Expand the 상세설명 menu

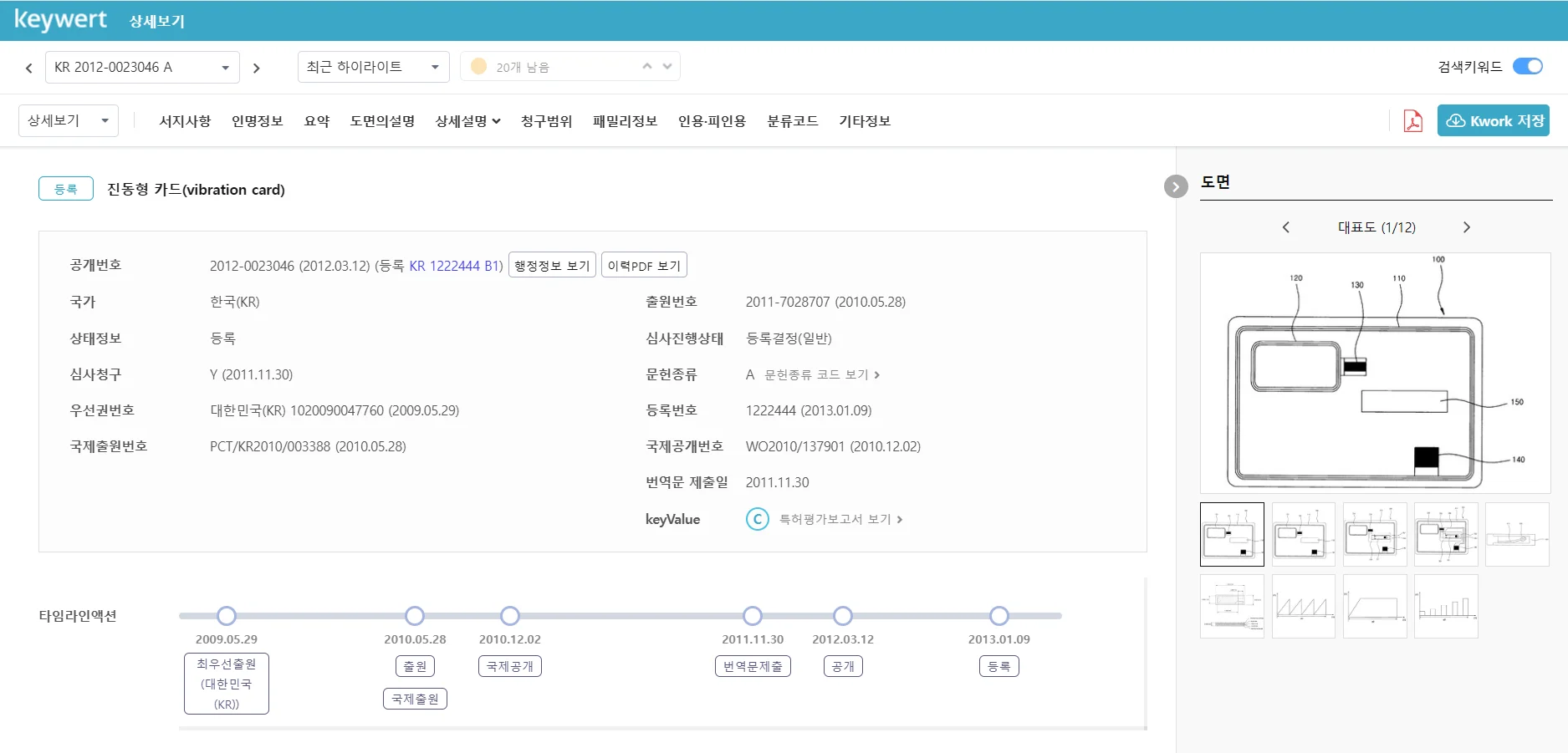[x=467, y=121]
